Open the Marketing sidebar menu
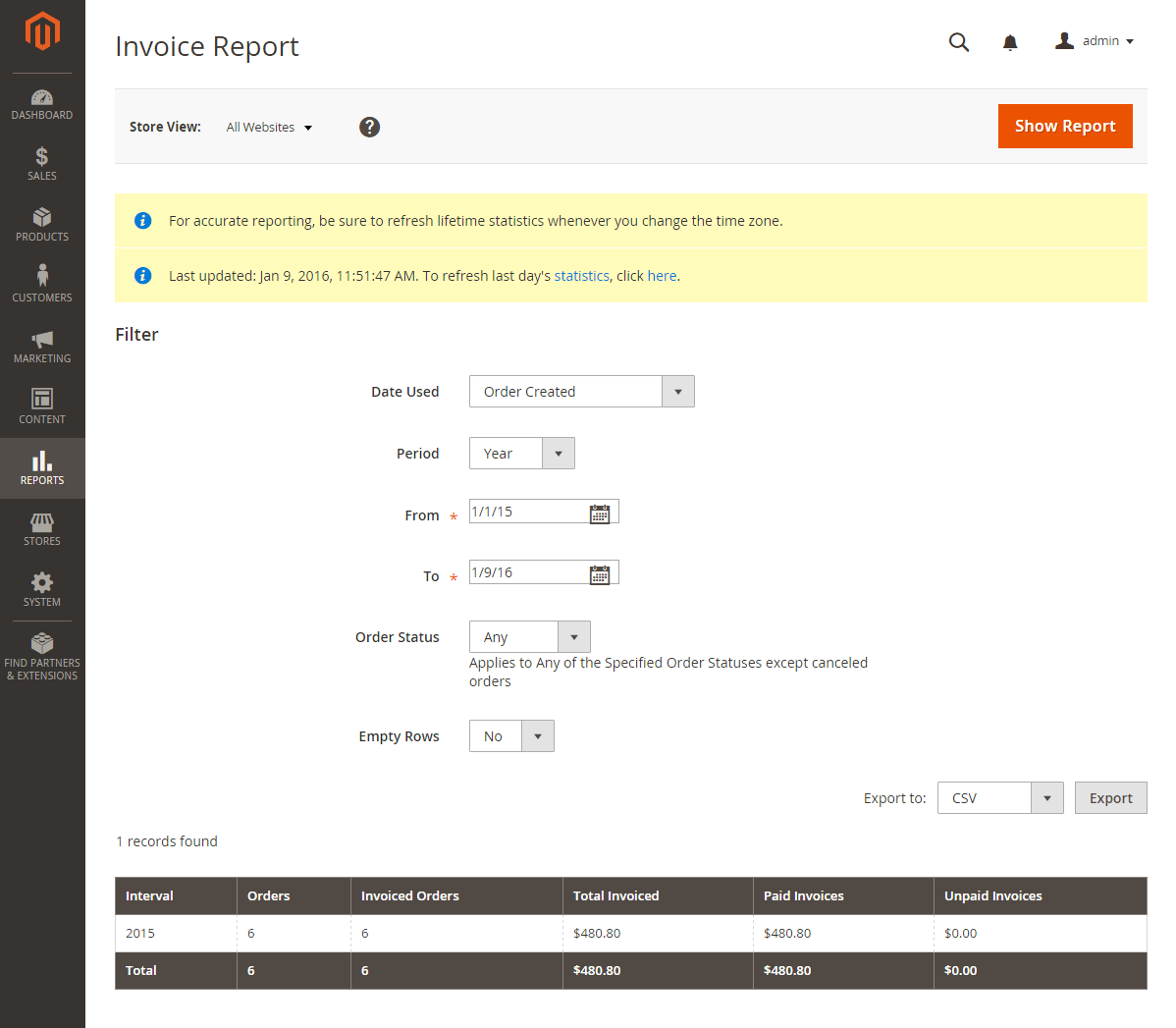1176x1028 pixels. tap(42, 347)
